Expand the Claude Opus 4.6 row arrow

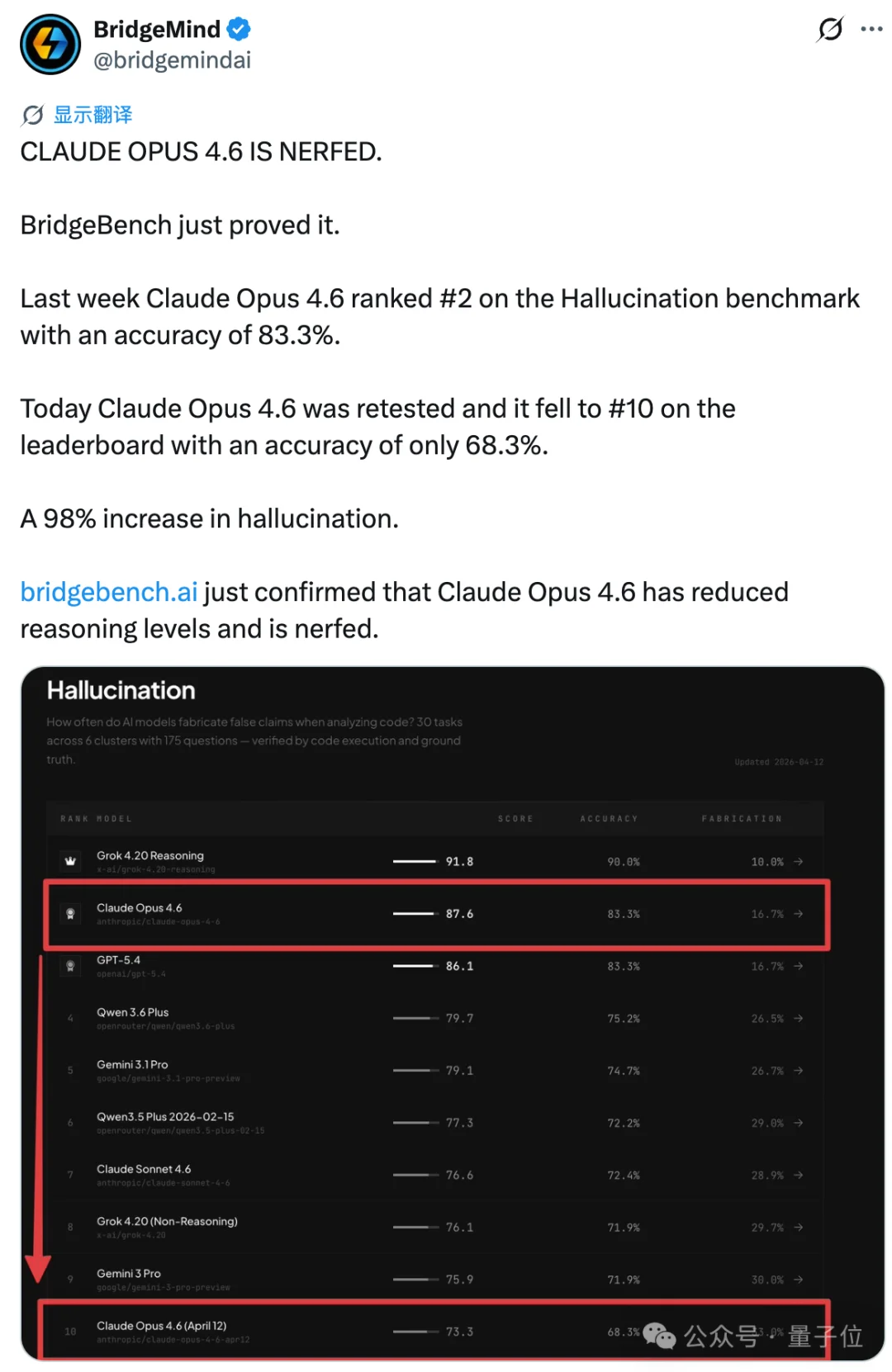pos(798,914)
